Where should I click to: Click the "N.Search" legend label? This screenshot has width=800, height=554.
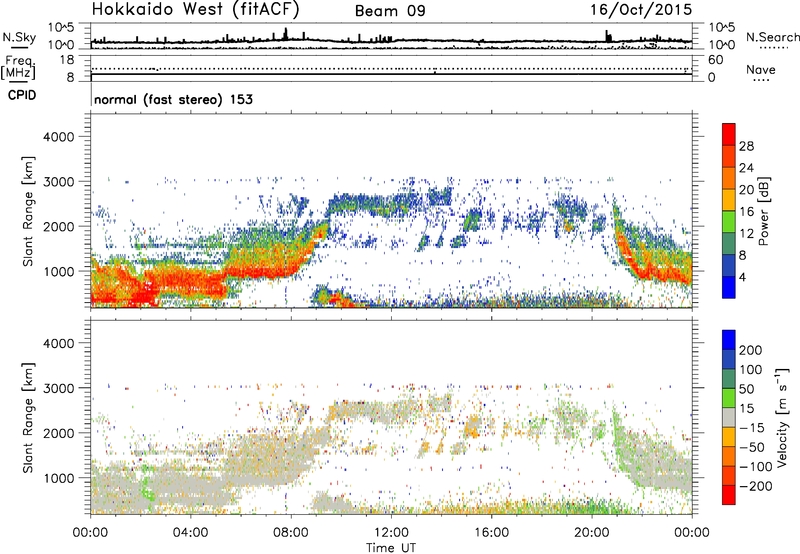pos(772,37)
